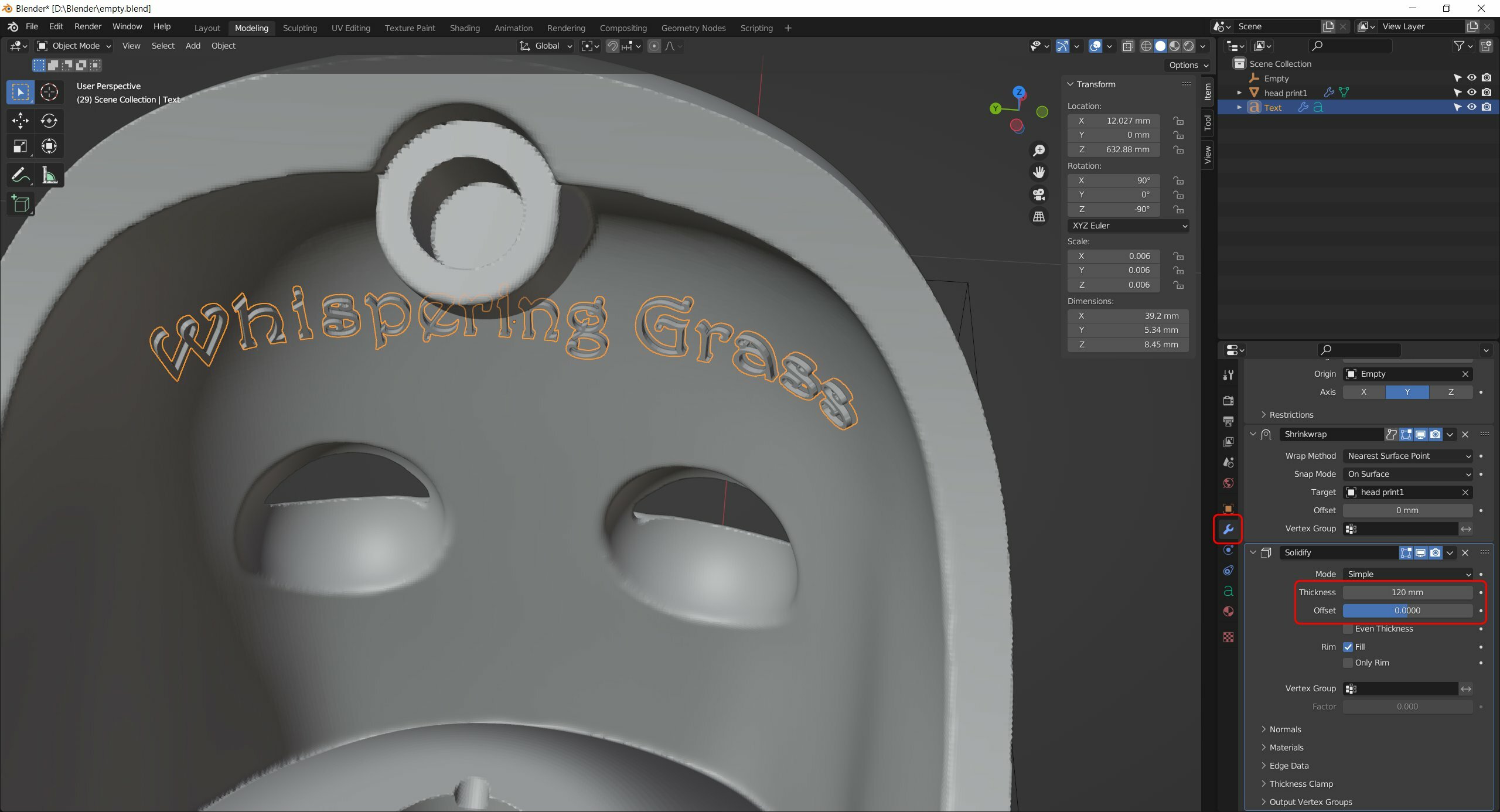Open the XYZ Euler rotation mode dropdown

click(1129, 226)
